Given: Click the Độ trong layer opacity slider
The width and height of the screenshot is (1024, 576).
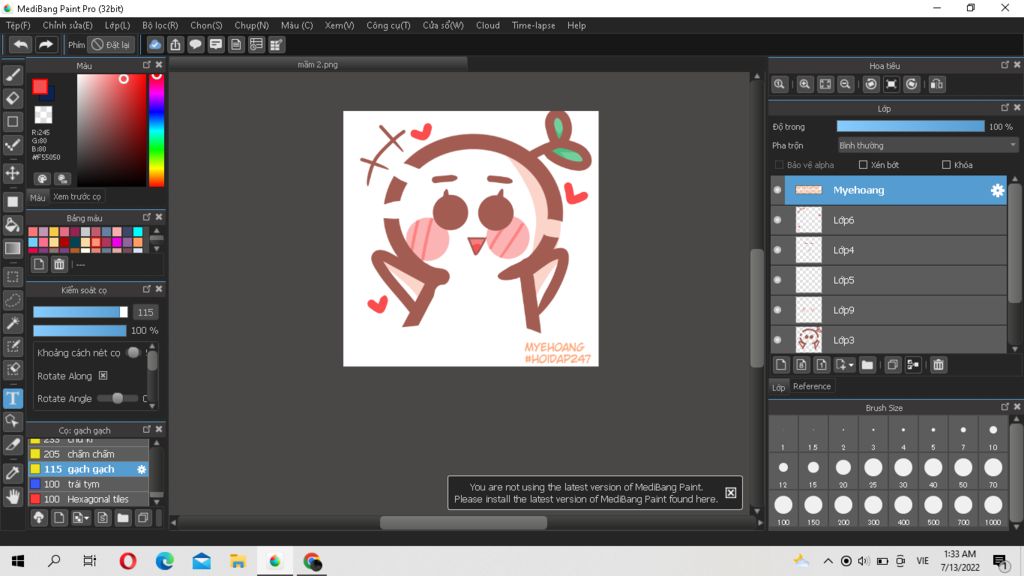Looking at the screenshot, I should (x=910, y=127).
